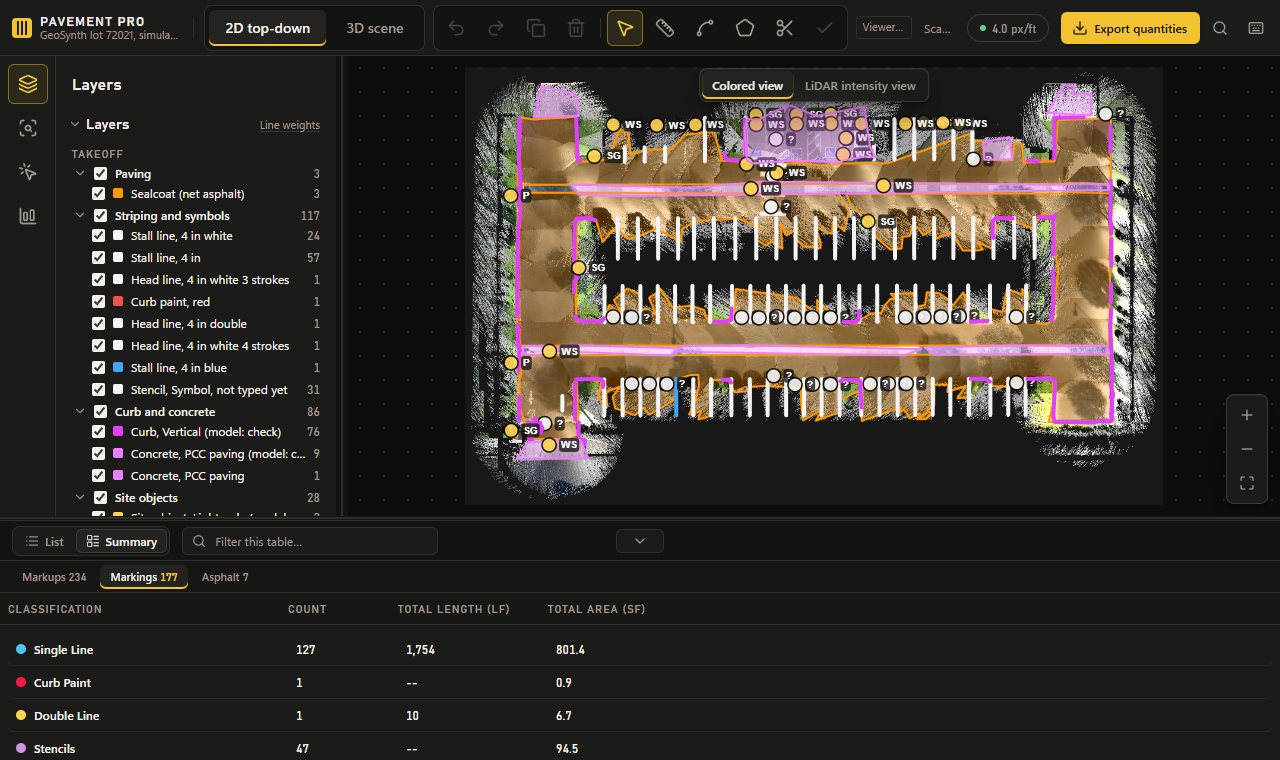Click the checkmark confirm icon in toolbar
The width and height of the screenshot is (1280, 760).
pos(825,28)
